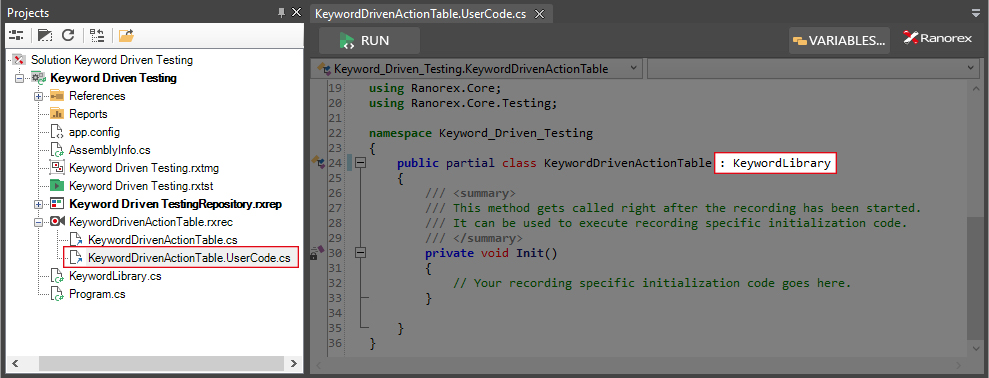The image size is (989, 378).
Task: Select KeywordDrivenActionTable.UserCode.cs tree item
Action: [189, 257]
